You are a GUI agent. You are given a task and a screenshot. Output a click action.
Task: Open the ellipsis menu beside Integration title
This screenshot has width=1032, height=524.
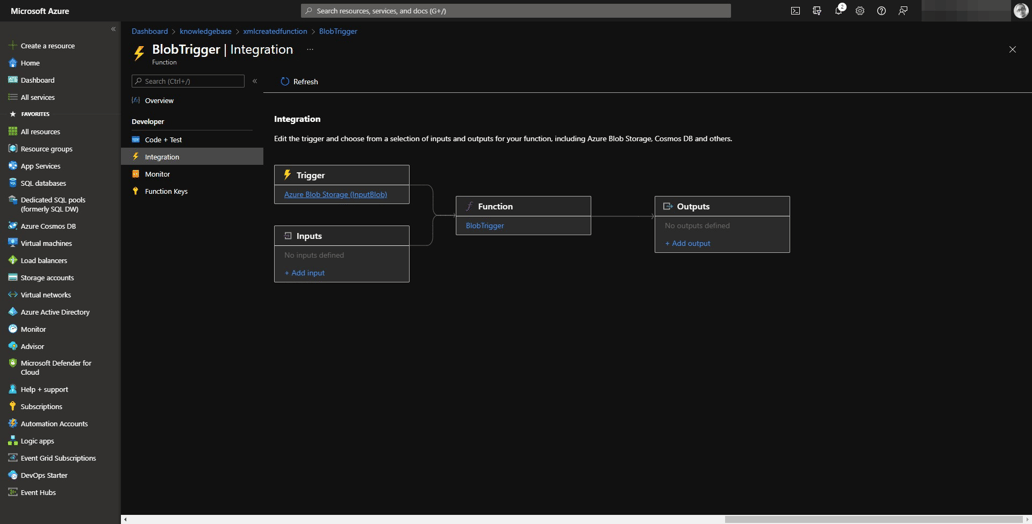click(310, 49)
